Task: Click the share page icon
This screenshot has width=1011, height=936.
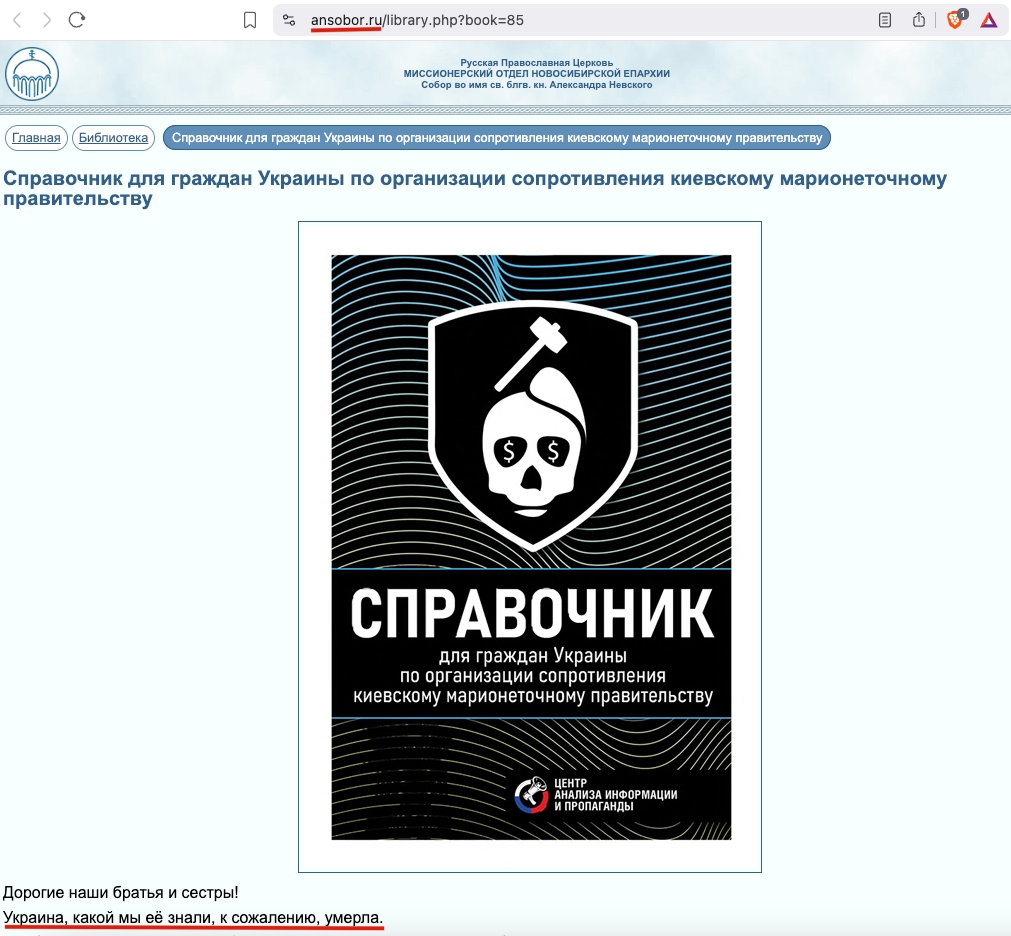Action: pyautogui.click(x=919, y=20)
